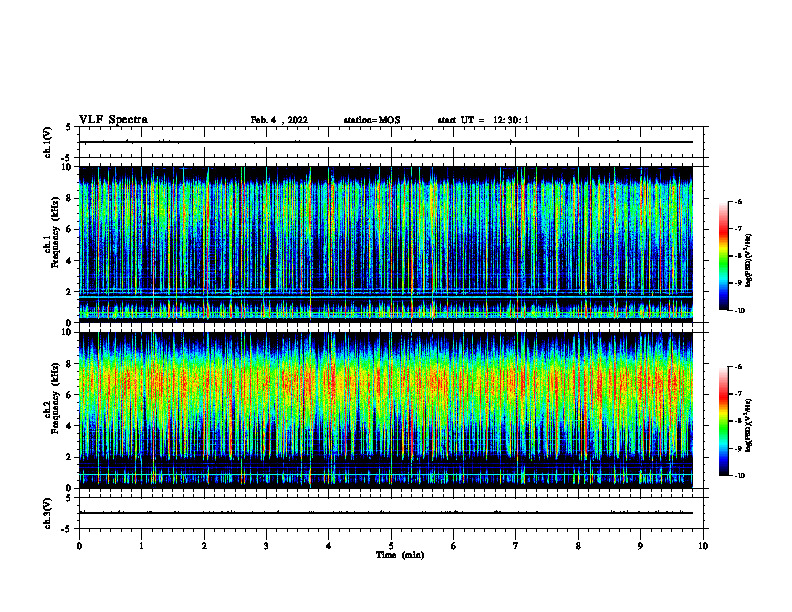Click the "Time (min)" x-axis label
This screenshot has width=792, height=612.
click(x=400, y=555)
